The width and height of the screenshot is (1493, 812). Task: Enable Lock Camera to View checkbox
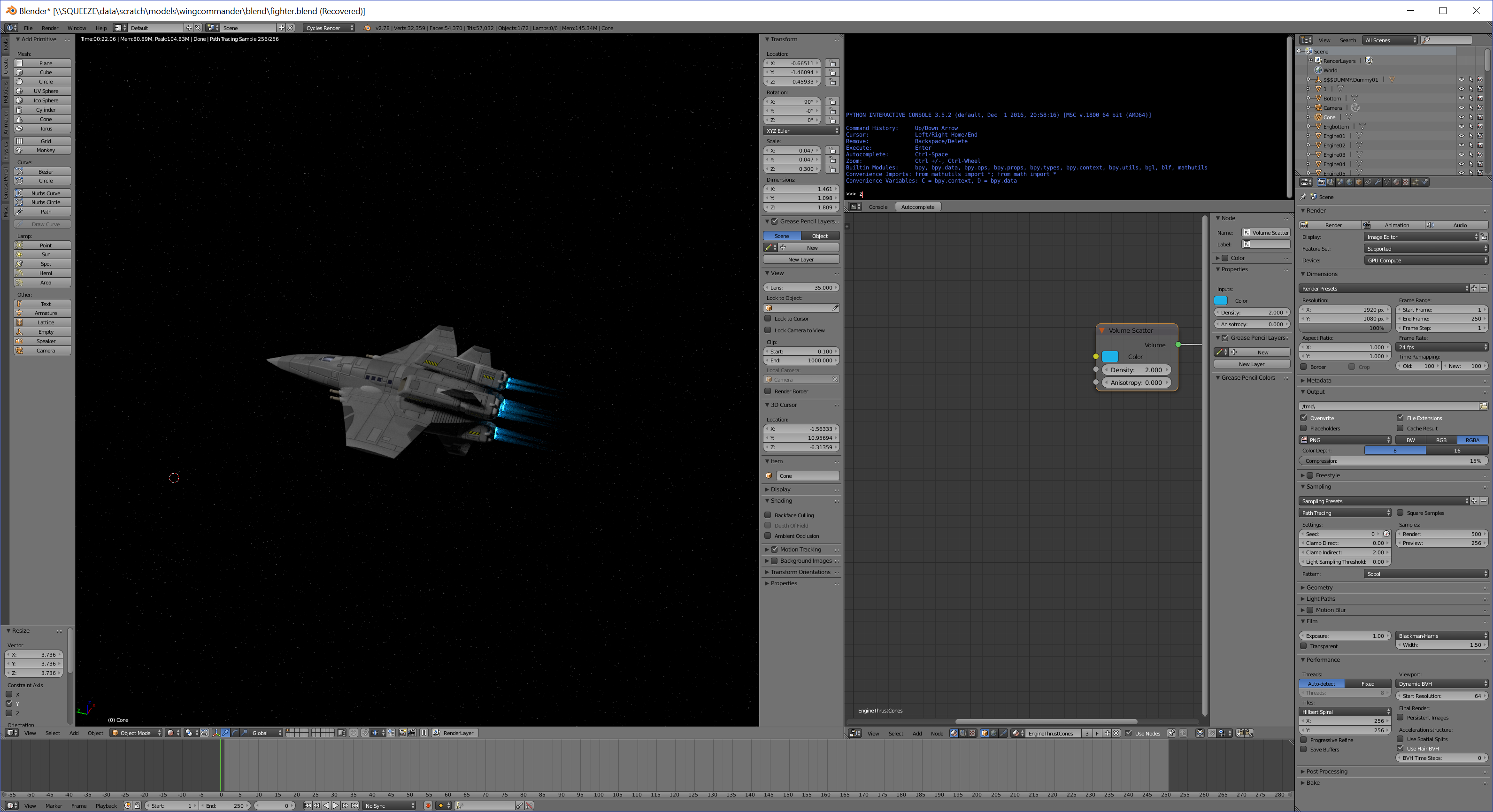click(x=768, y=330)
